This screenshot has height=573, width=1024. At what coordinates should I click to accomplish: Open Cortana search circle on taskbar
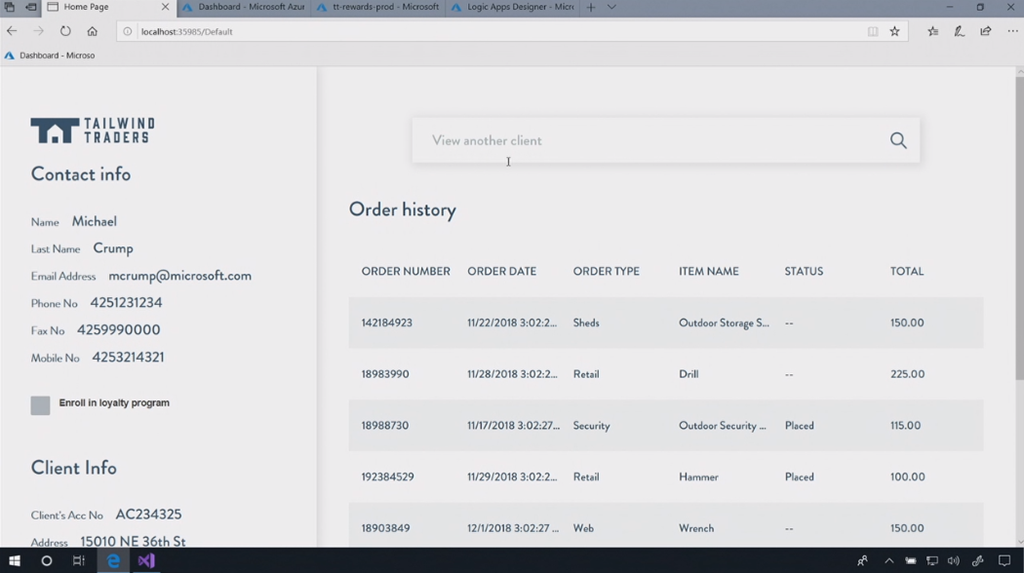[46, 561]
